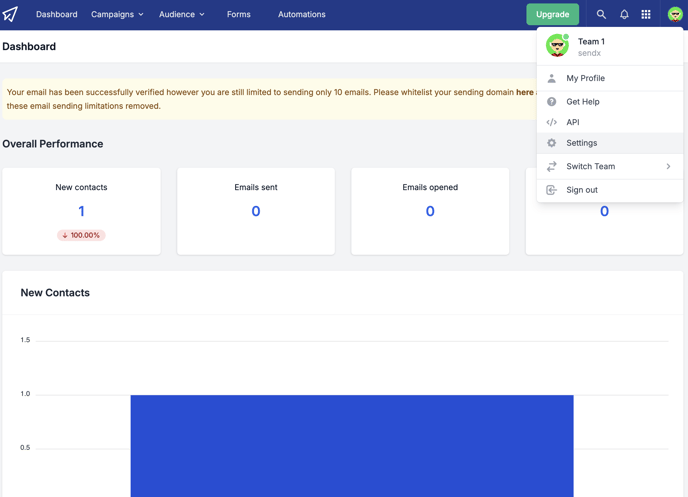
Task: Select API from the user menu
Action: pos(610,122)
